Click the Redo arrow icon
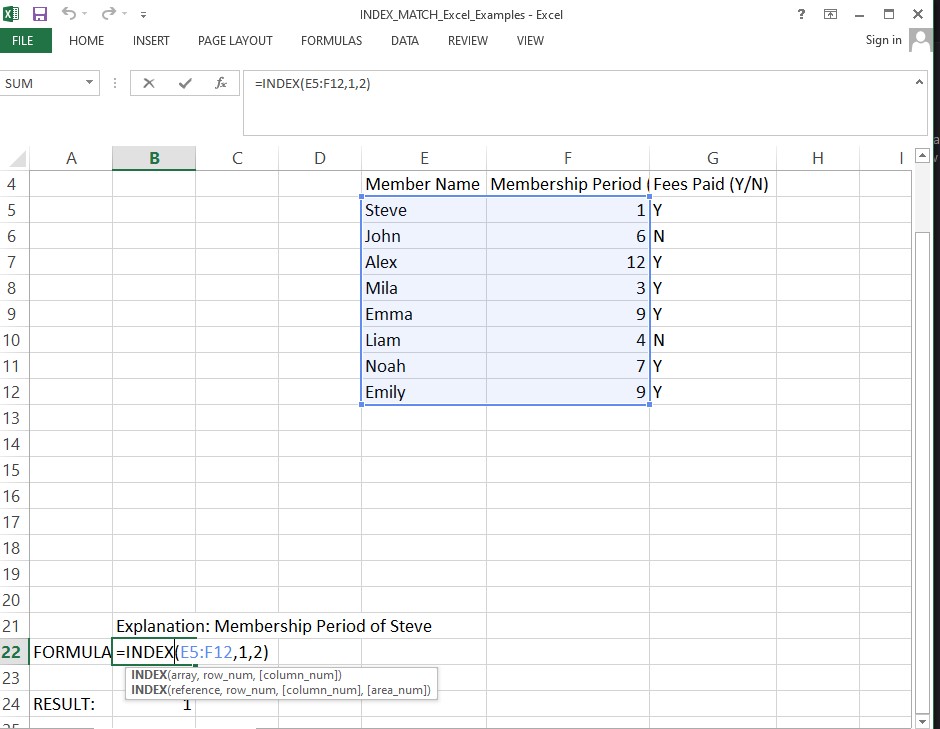This screenshot has width=940, height=729. coord(108,14)
